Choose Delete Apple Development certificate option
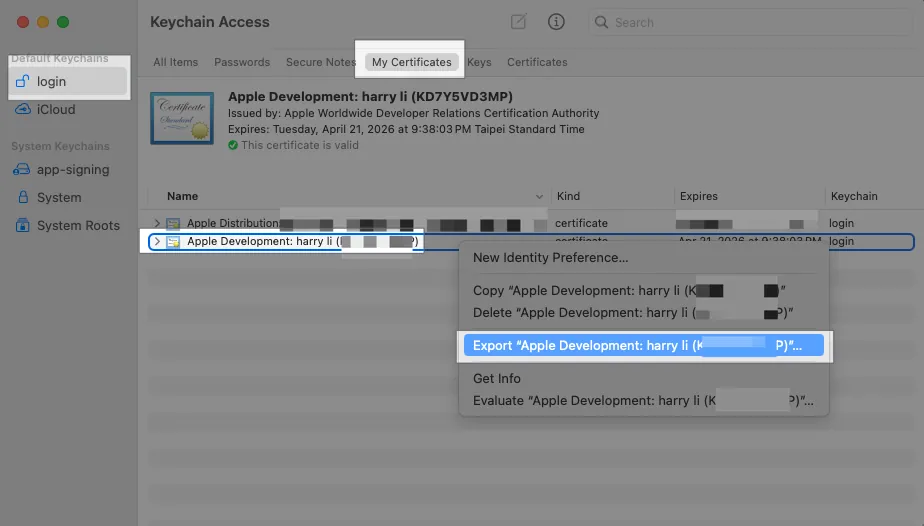Image resolution: width=924 pixels, height=526 pixels. [628, 312]
